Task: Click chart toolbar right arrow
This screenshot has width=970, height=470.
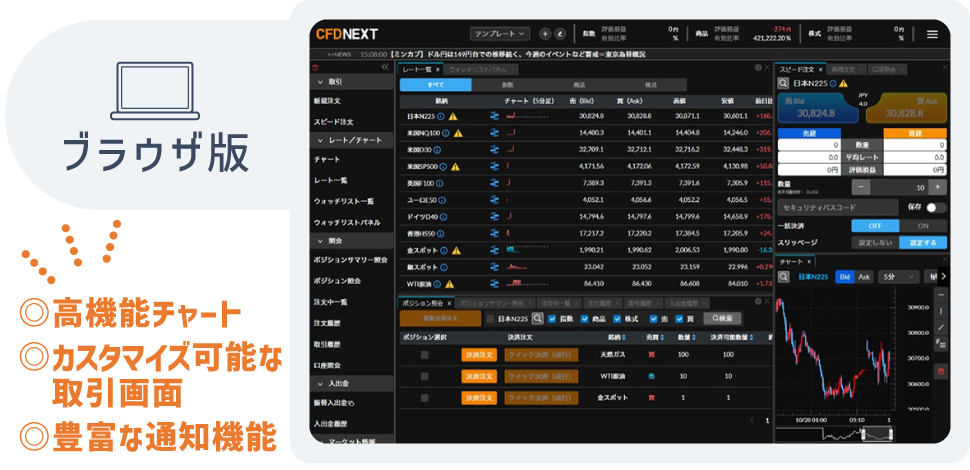Action: 942,276
